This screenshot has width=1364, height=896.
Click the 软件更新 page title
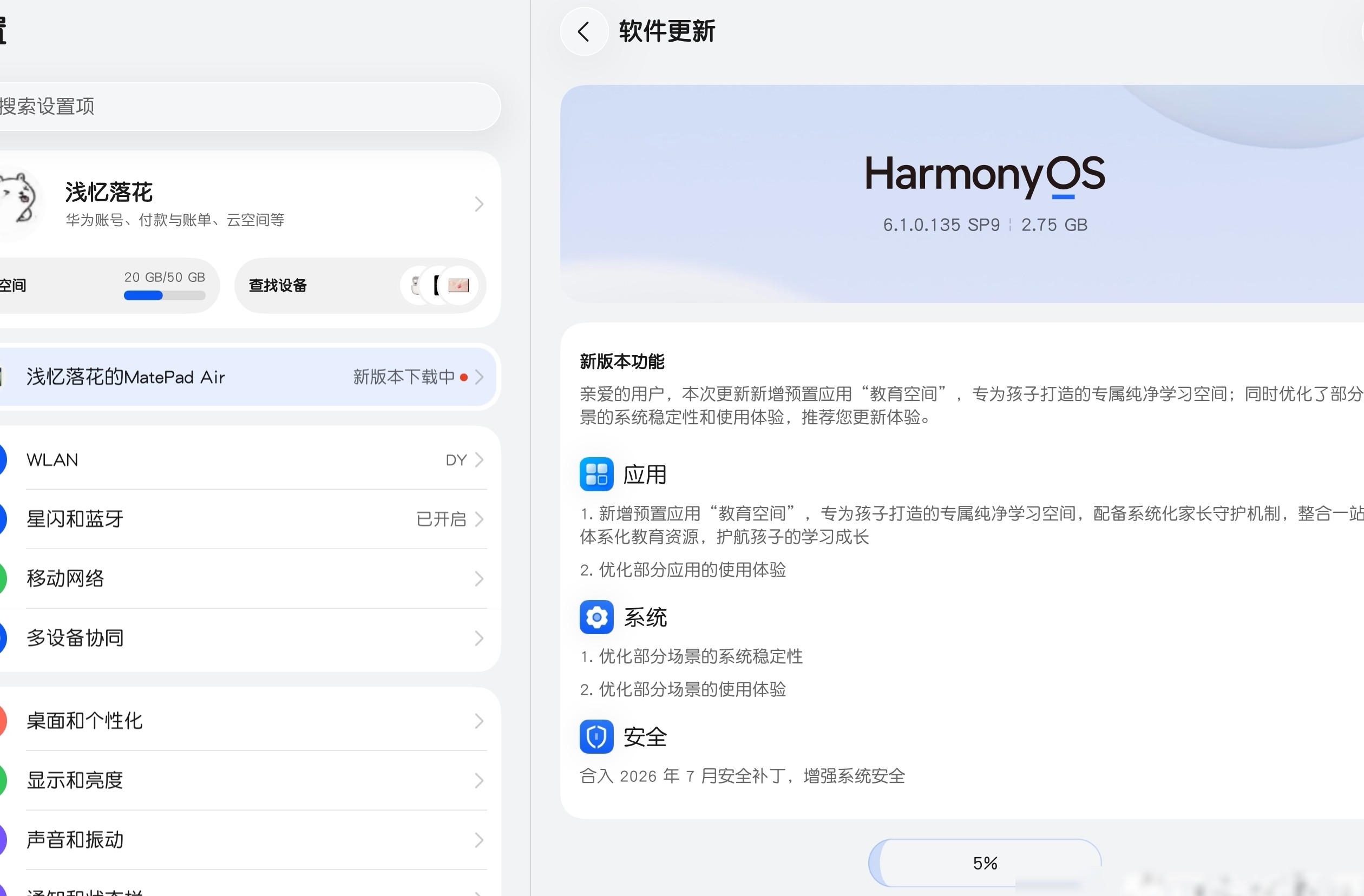667,31
